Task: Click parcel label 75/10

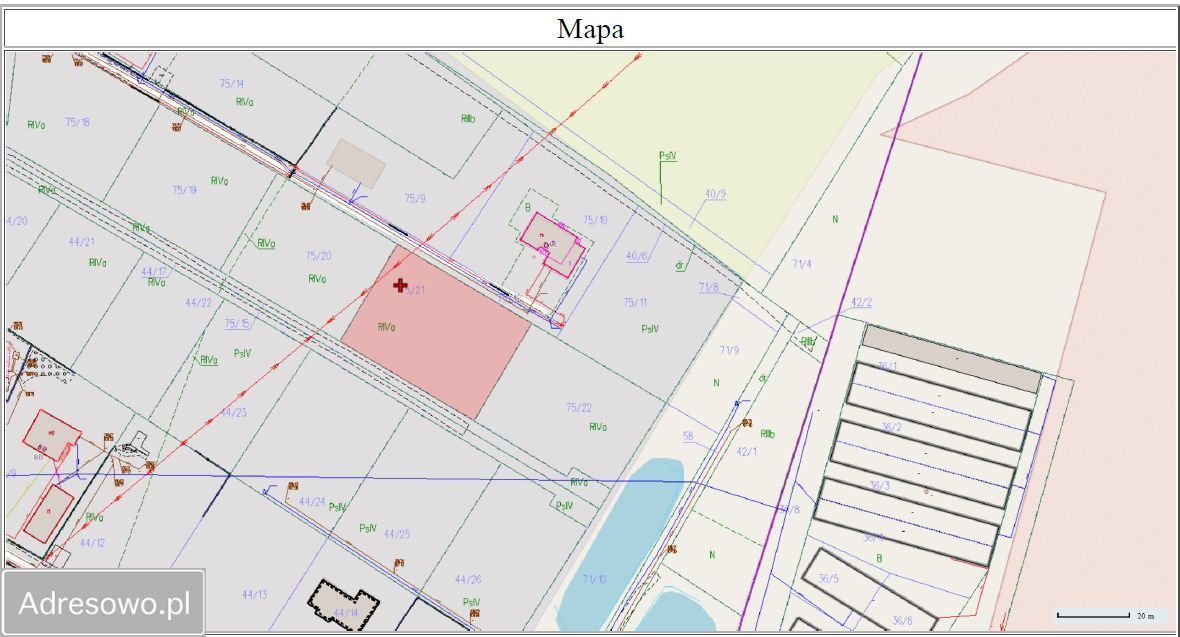Action: 595,220
